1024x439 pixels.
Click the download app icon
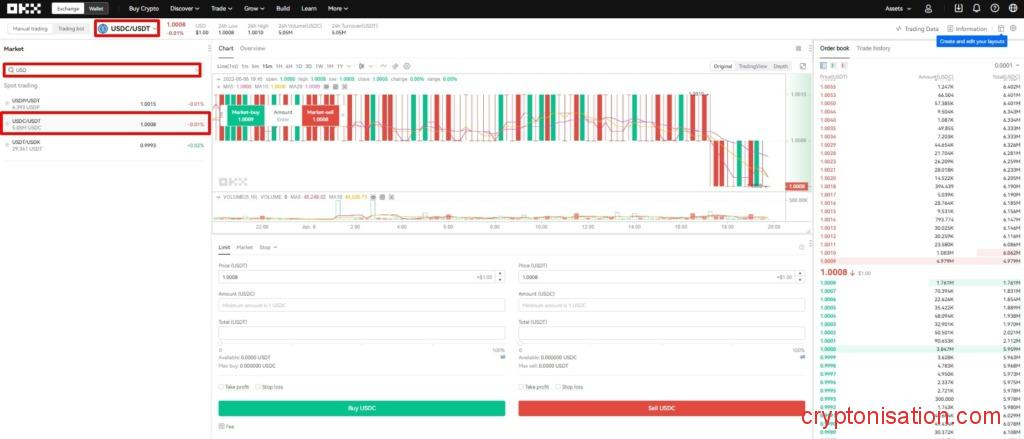pos(961,8)
